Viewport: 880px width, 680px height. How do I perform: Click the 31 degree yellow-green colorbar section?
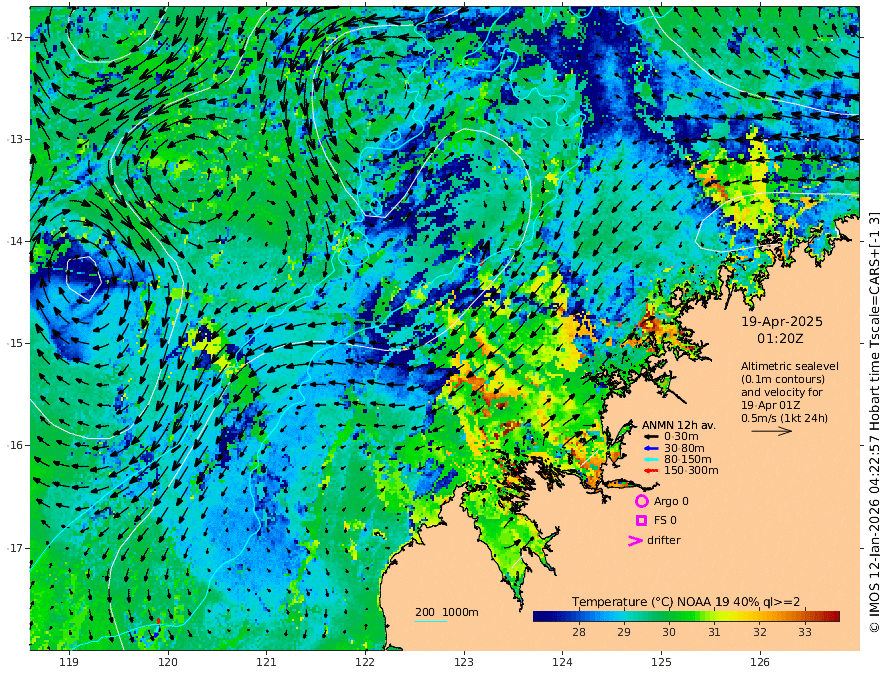pyautogui.click(x=714, y=617)
